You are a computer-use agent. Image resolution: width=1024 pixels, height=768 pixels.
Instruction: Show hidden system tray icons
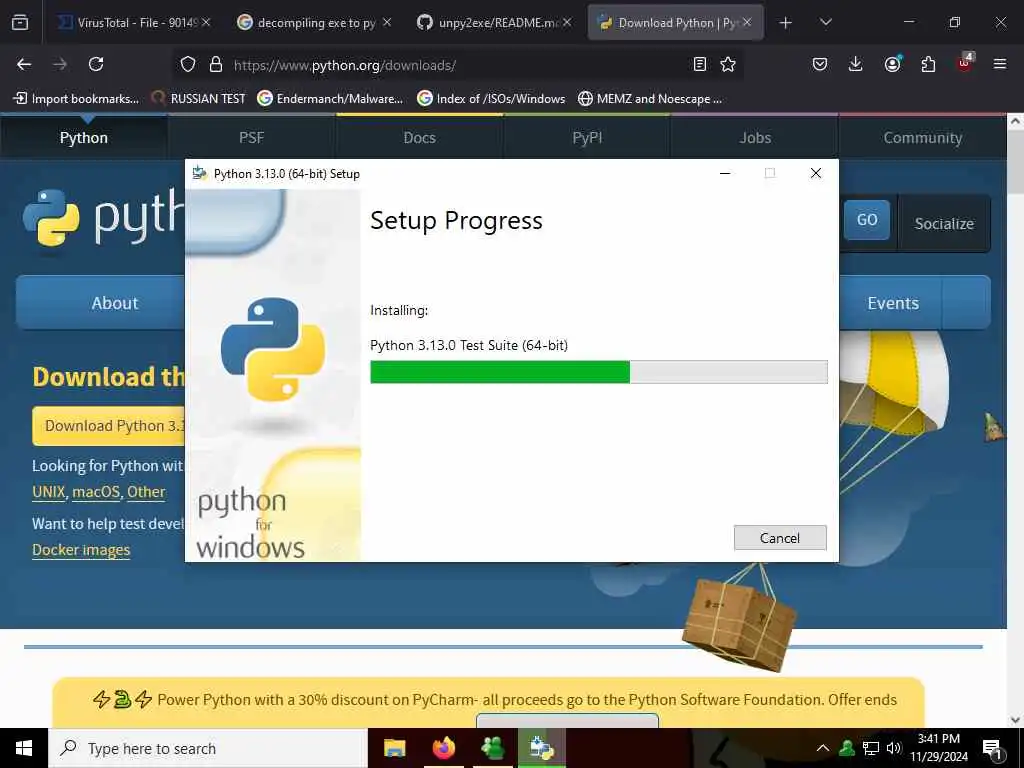coord(823,748)
